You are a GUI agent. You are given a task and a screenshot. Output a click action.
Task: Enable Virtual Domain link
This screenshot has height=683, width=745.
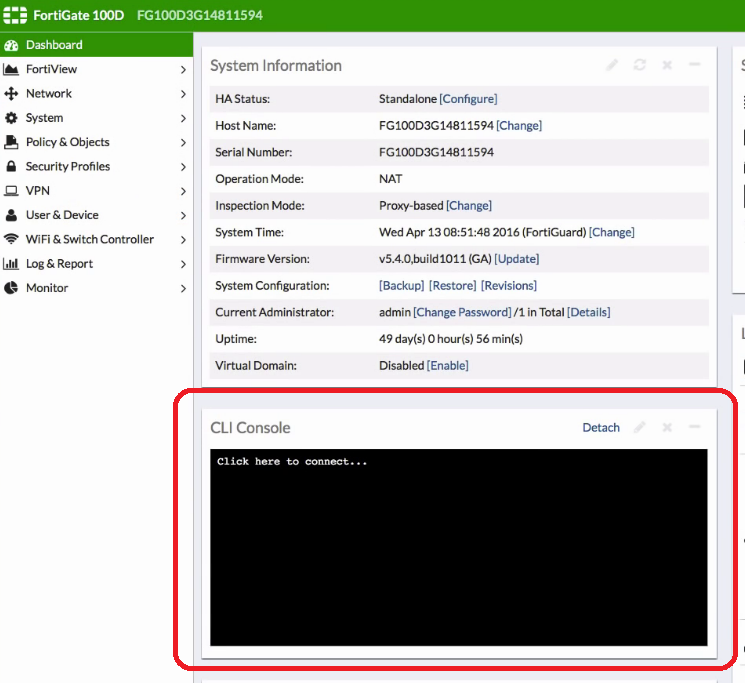click(x=448, y=365)
